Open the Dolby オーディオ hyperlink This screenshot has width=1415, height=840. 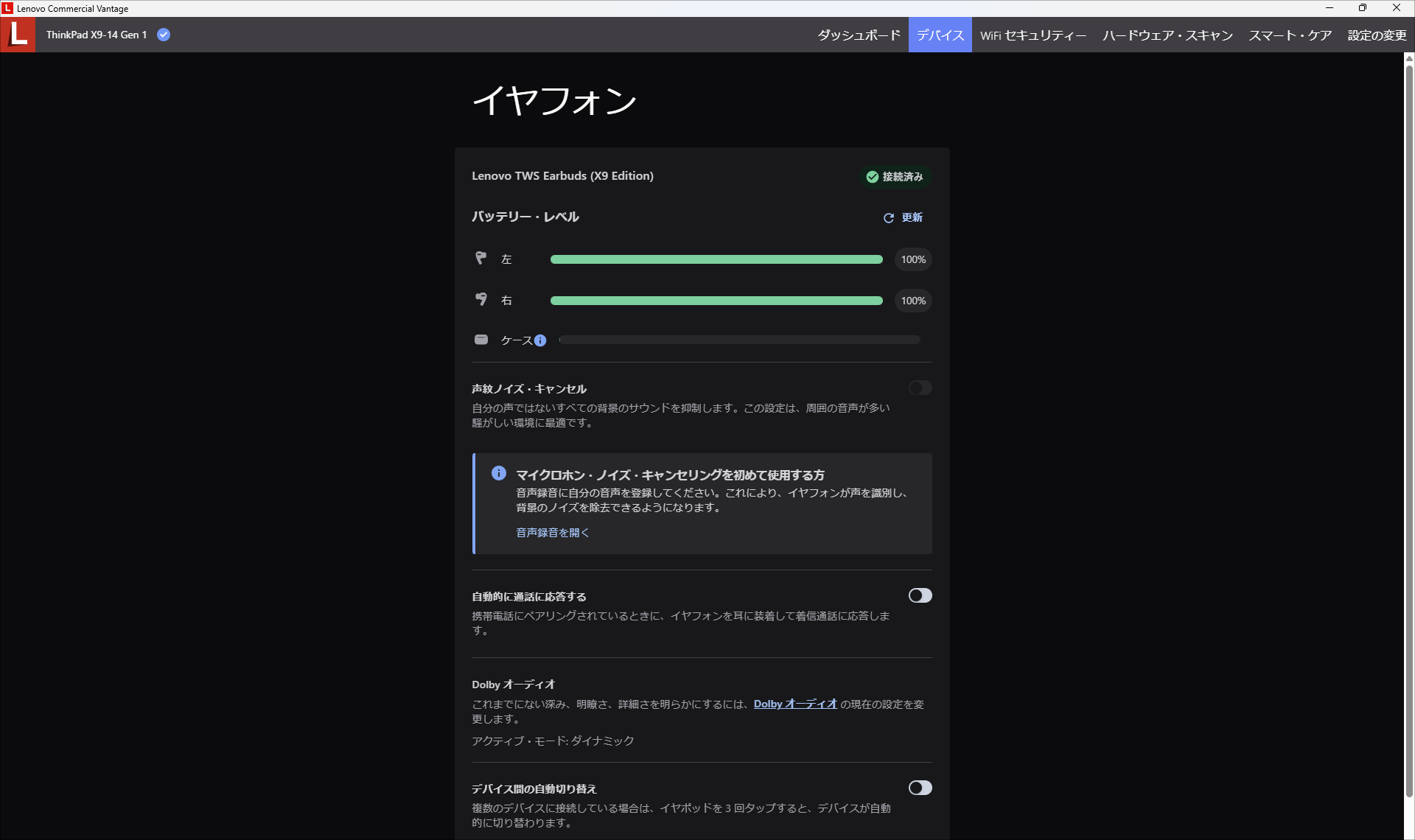795,704
